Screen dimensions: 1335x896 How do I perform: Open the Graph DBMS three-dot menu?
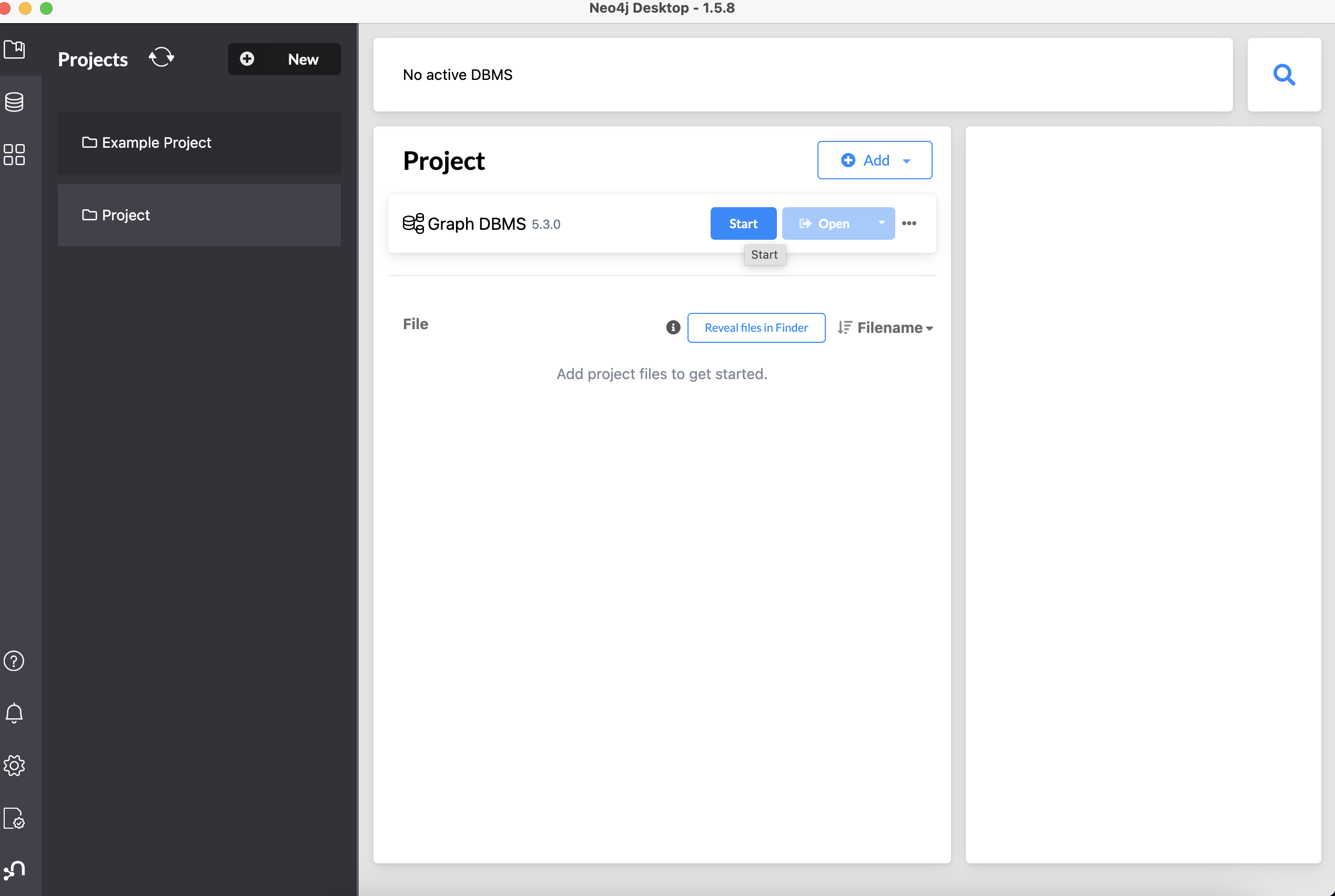point(908,223)
